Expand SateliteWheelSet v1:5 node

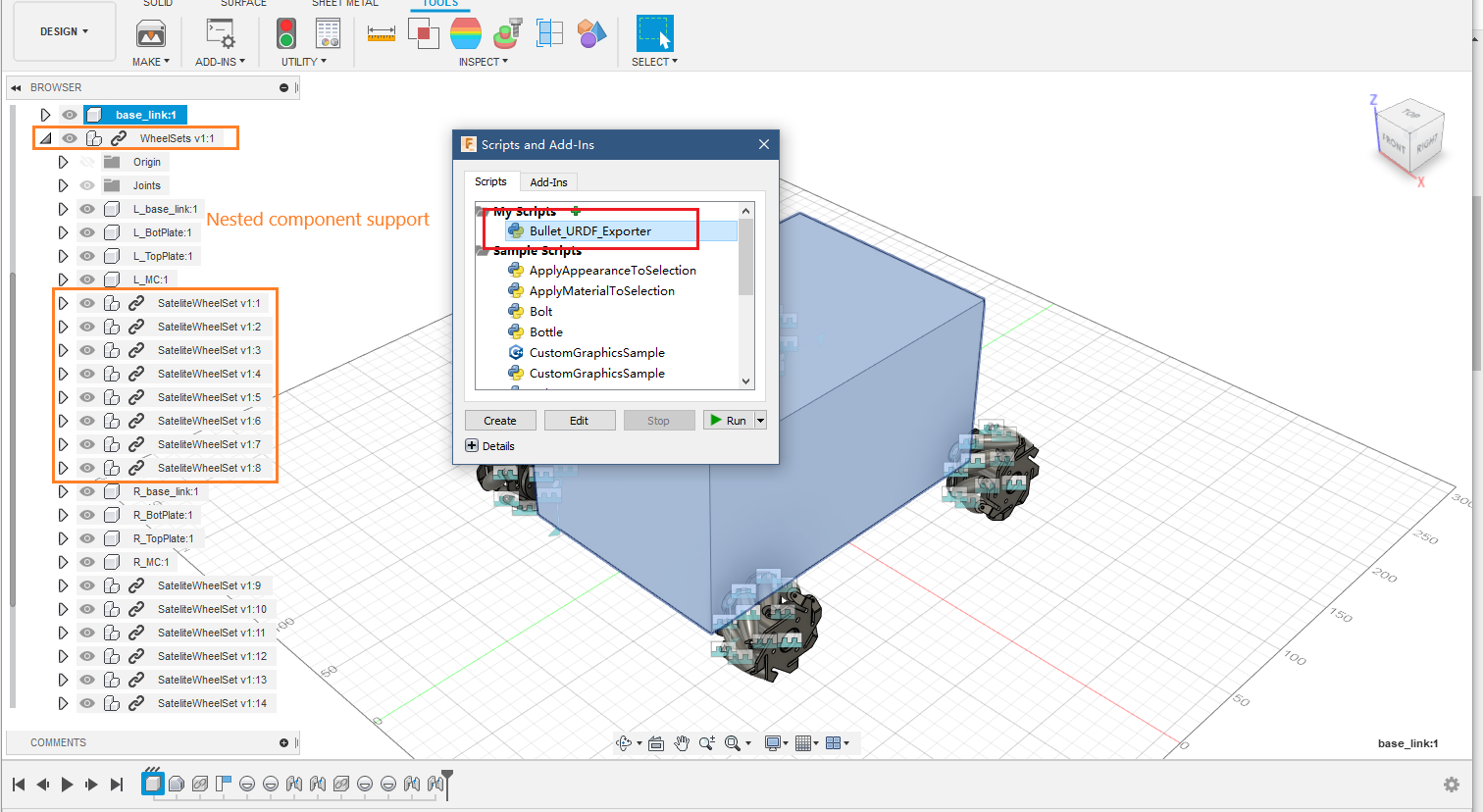pyautogui.click(x=63, y=397)
